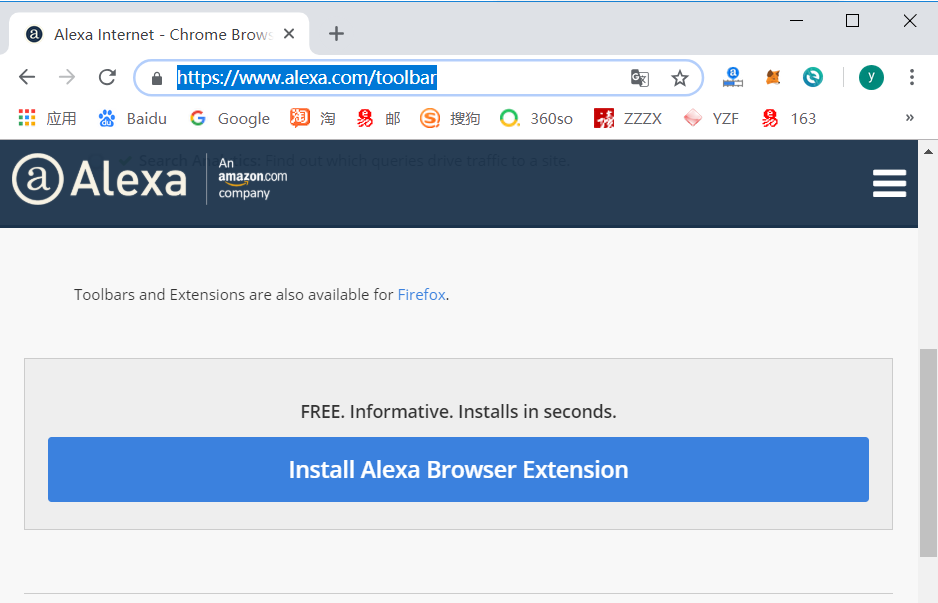Click the teal circular extension icon

(x=813, y=77)
